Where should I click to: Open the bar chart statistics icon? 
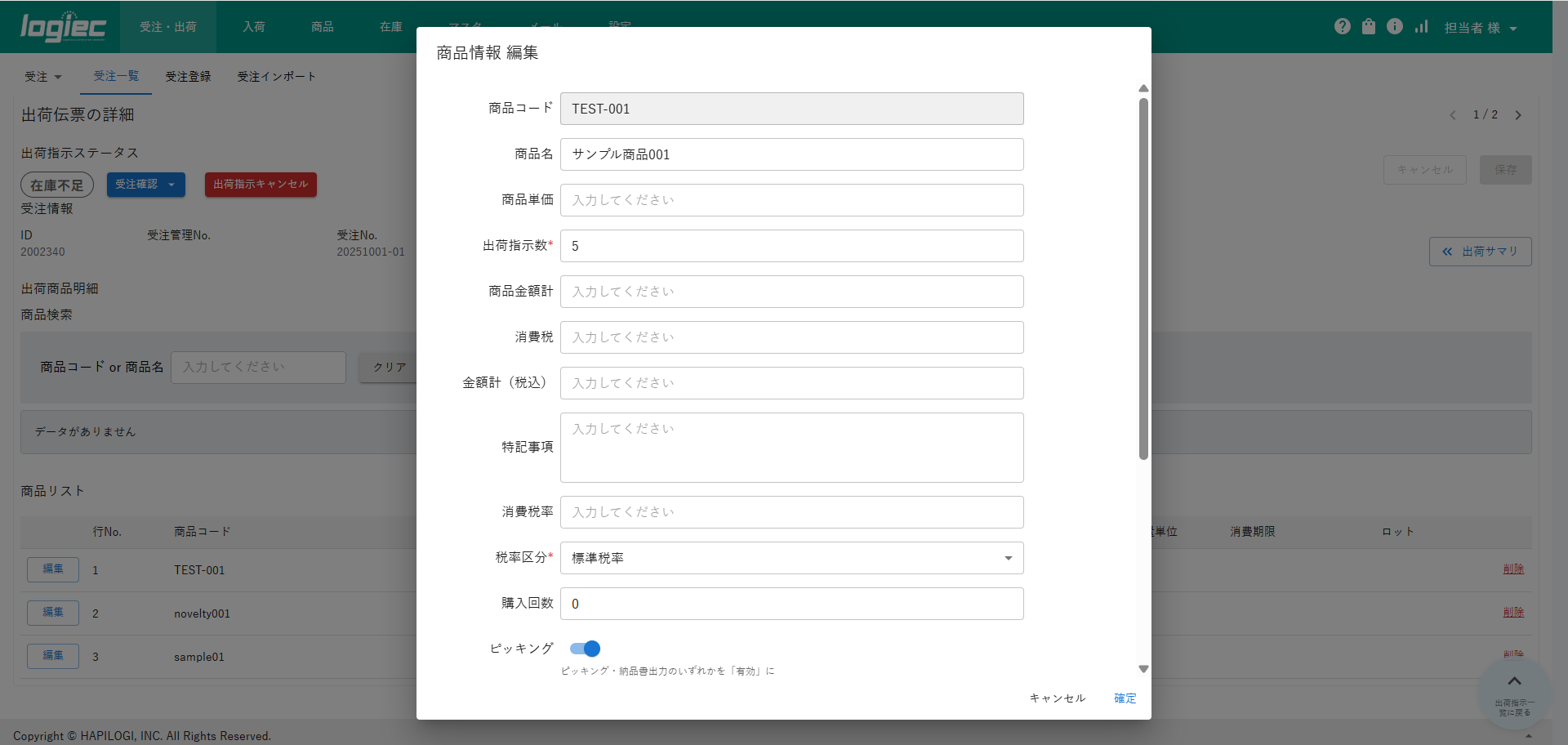1422,26
